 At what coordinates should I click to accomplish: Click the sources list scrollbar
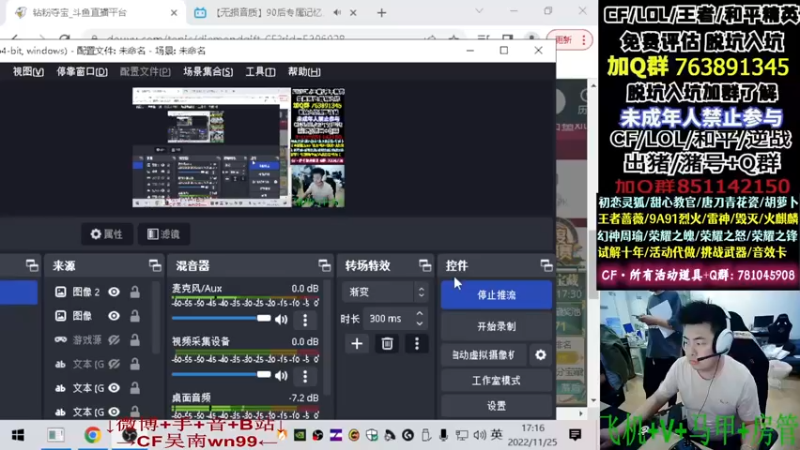[156, 316]
